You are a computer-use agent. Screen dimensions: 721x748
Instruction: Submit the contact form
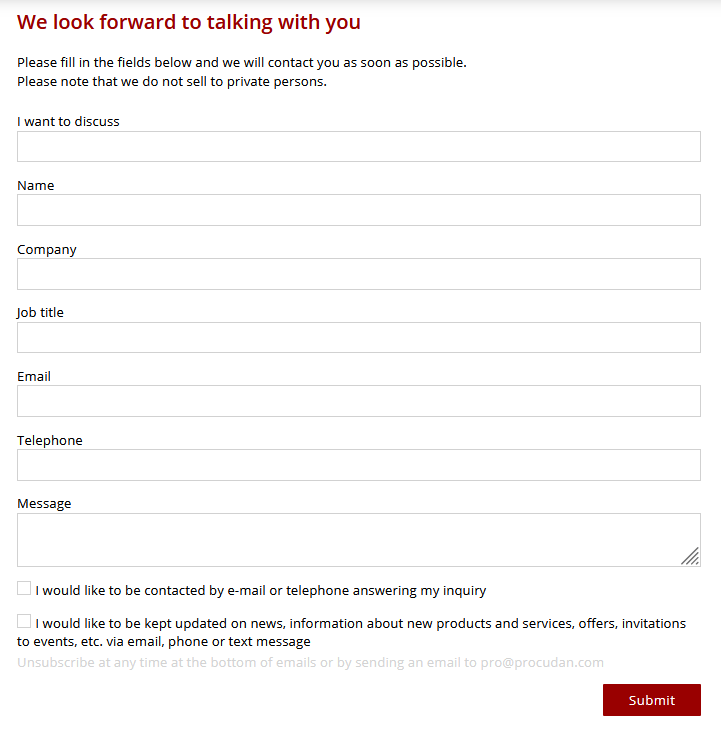tap(652, 700)
